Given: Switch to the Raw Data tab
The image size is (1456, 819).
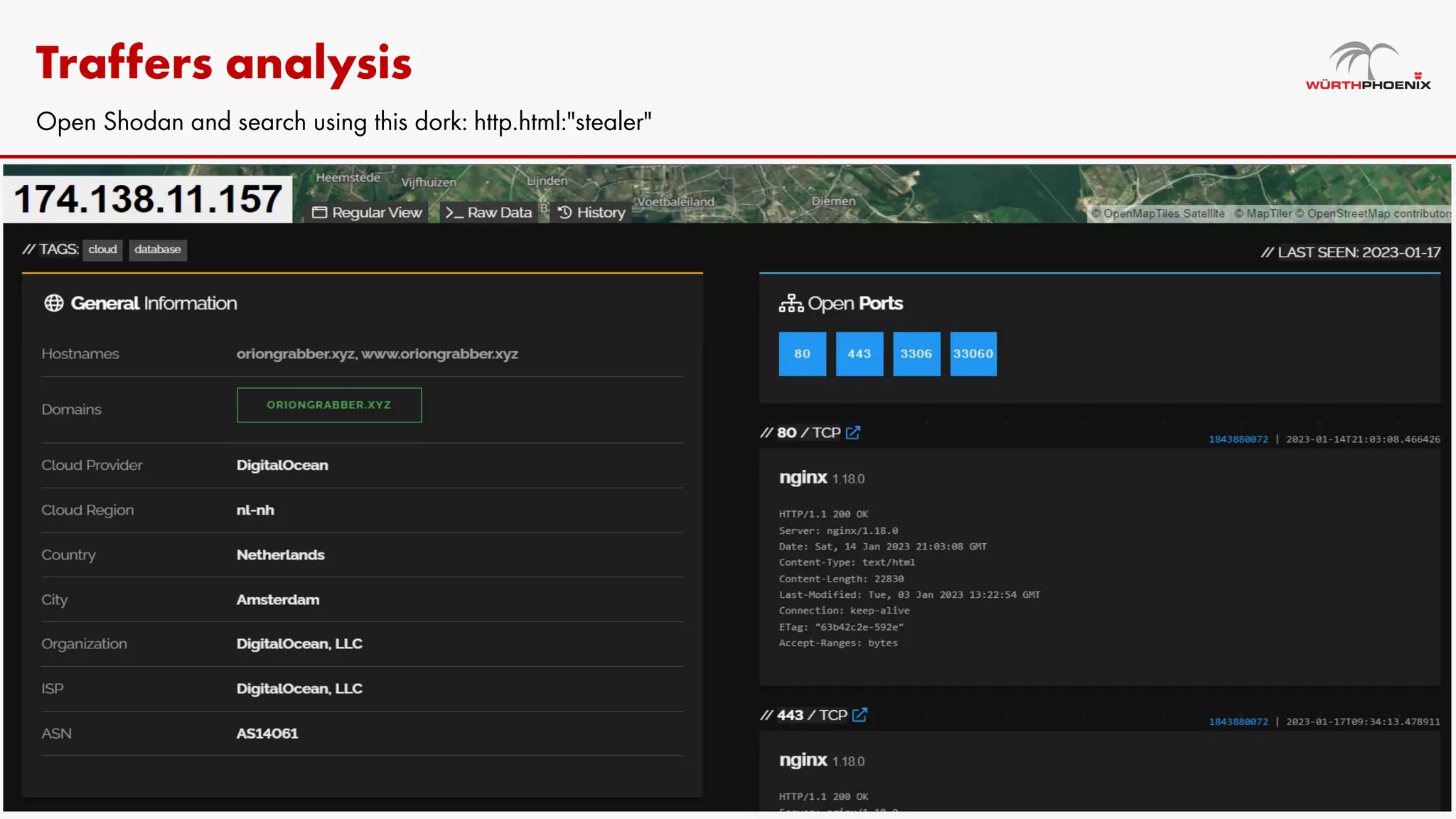Looking at the screenshot, I should point(488,213).
